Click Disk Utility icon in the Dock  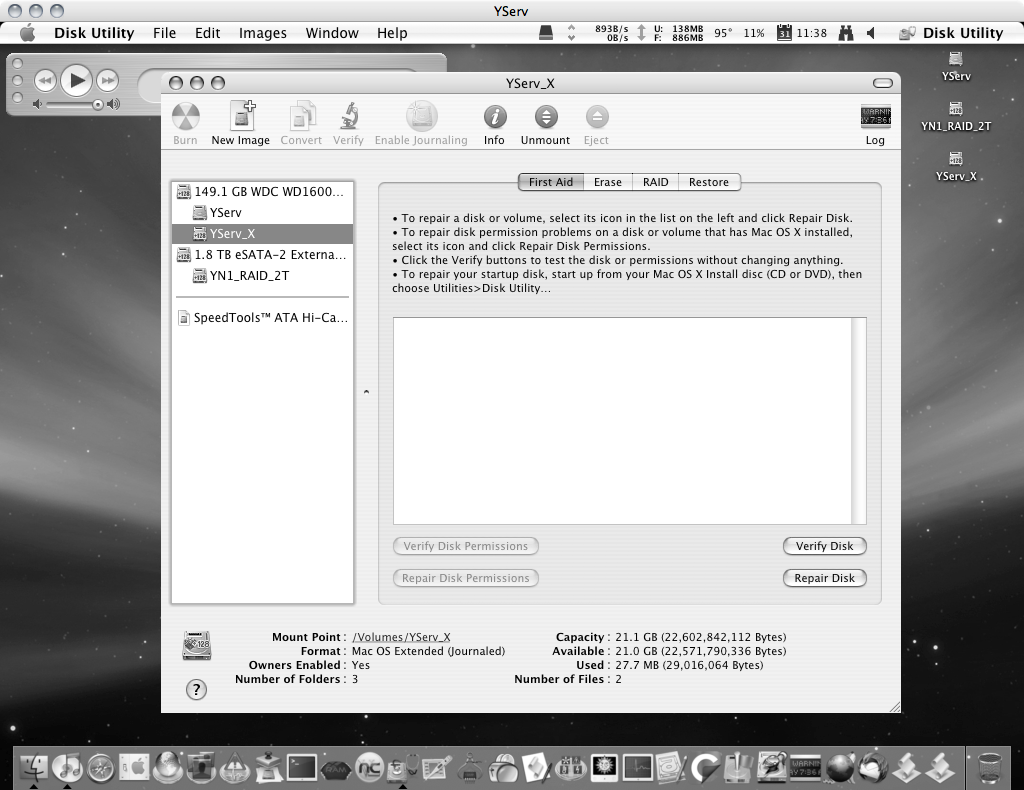pyautogui.click(x=403, y=768)
